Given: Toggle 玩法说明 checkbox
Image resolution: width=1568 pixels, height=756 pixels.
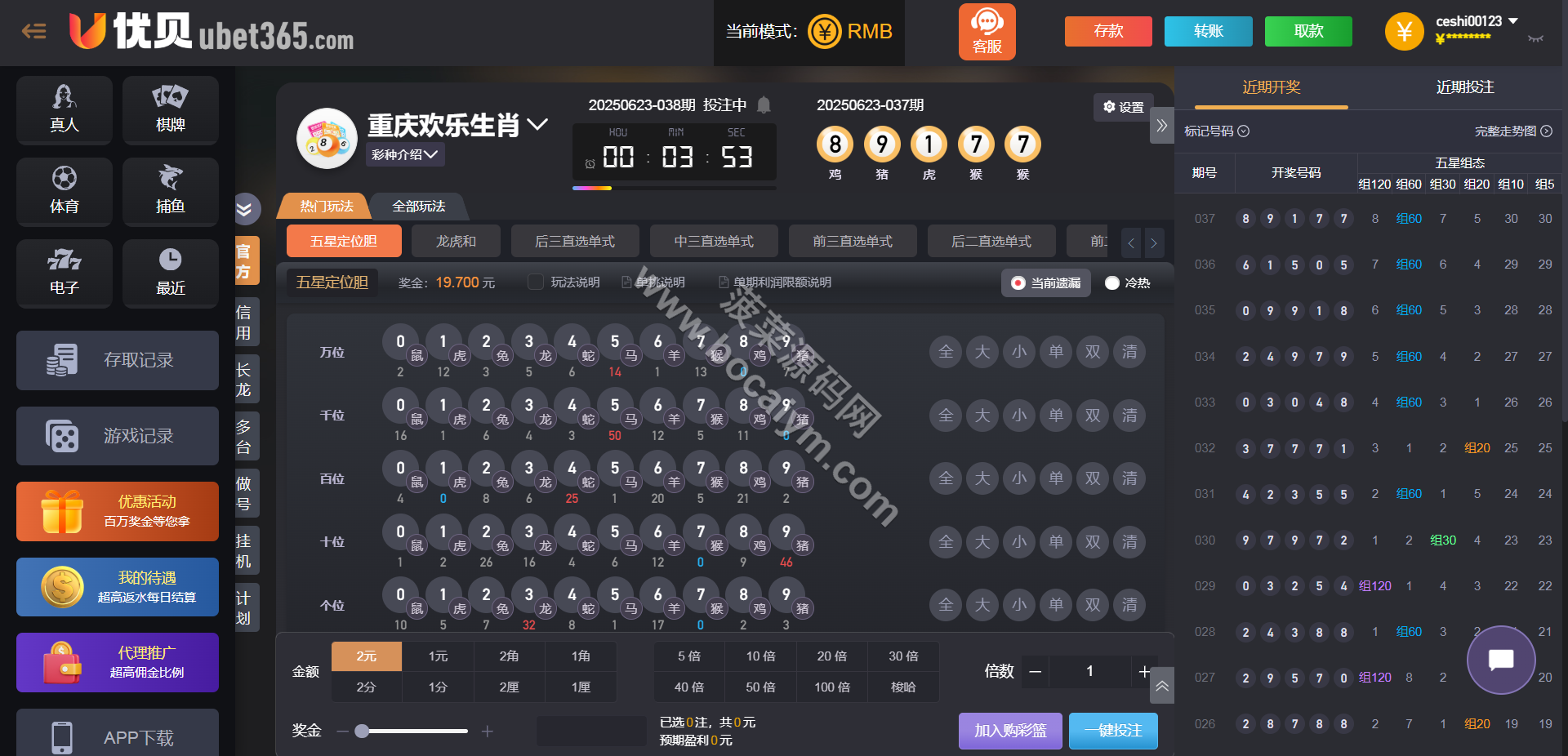Looking at the screenshot, I should point(536,282).
